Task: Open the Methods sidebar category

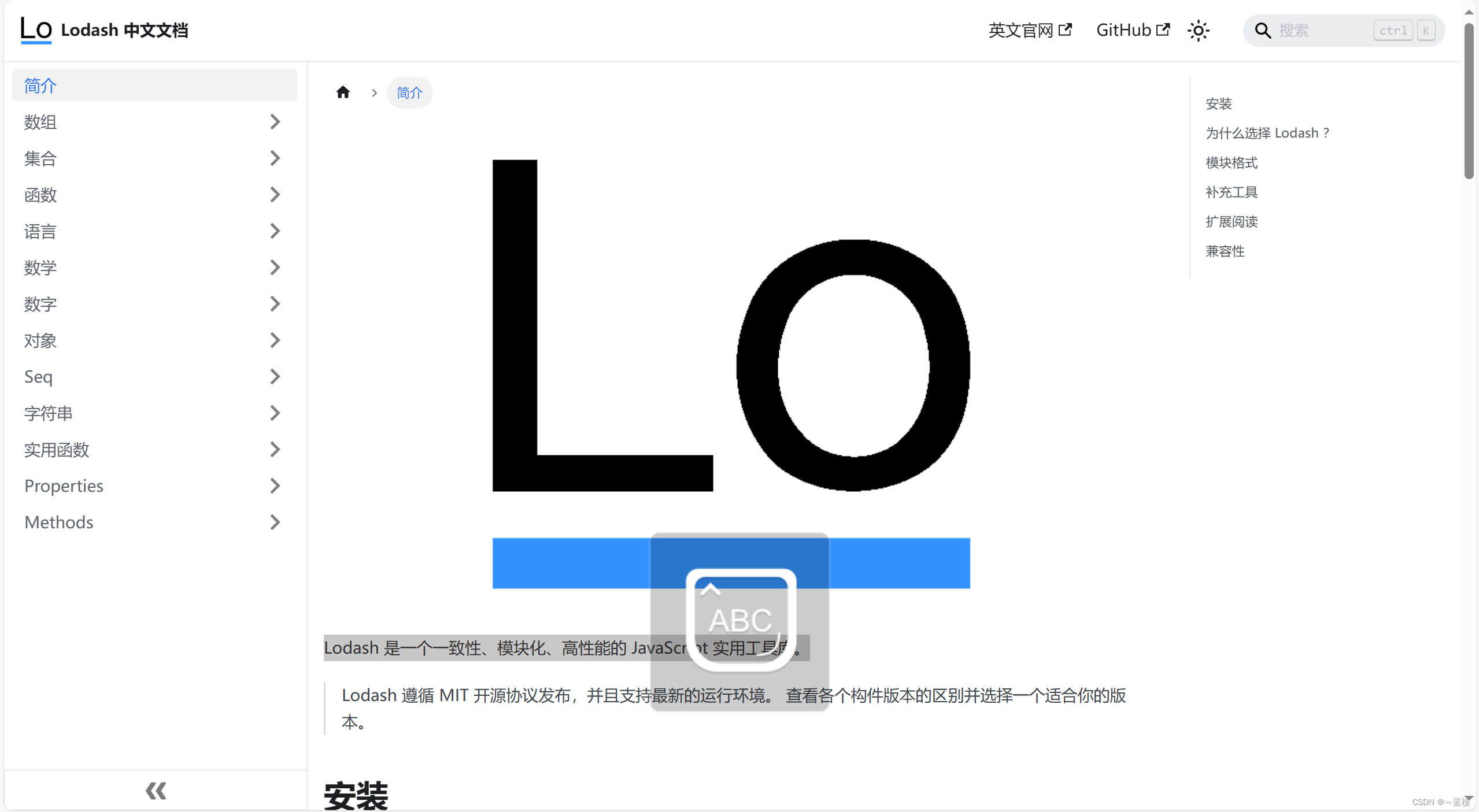Action: [x=59, y=522]
